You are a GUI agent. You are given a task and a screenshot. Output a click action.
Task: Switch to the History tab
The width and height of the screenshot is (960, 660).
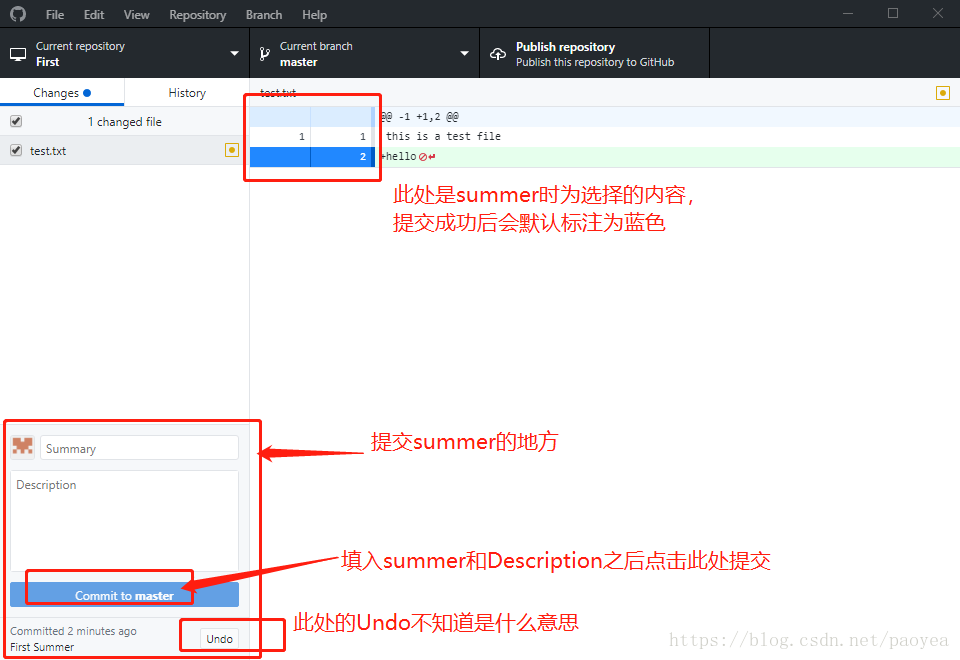point(187,92)
